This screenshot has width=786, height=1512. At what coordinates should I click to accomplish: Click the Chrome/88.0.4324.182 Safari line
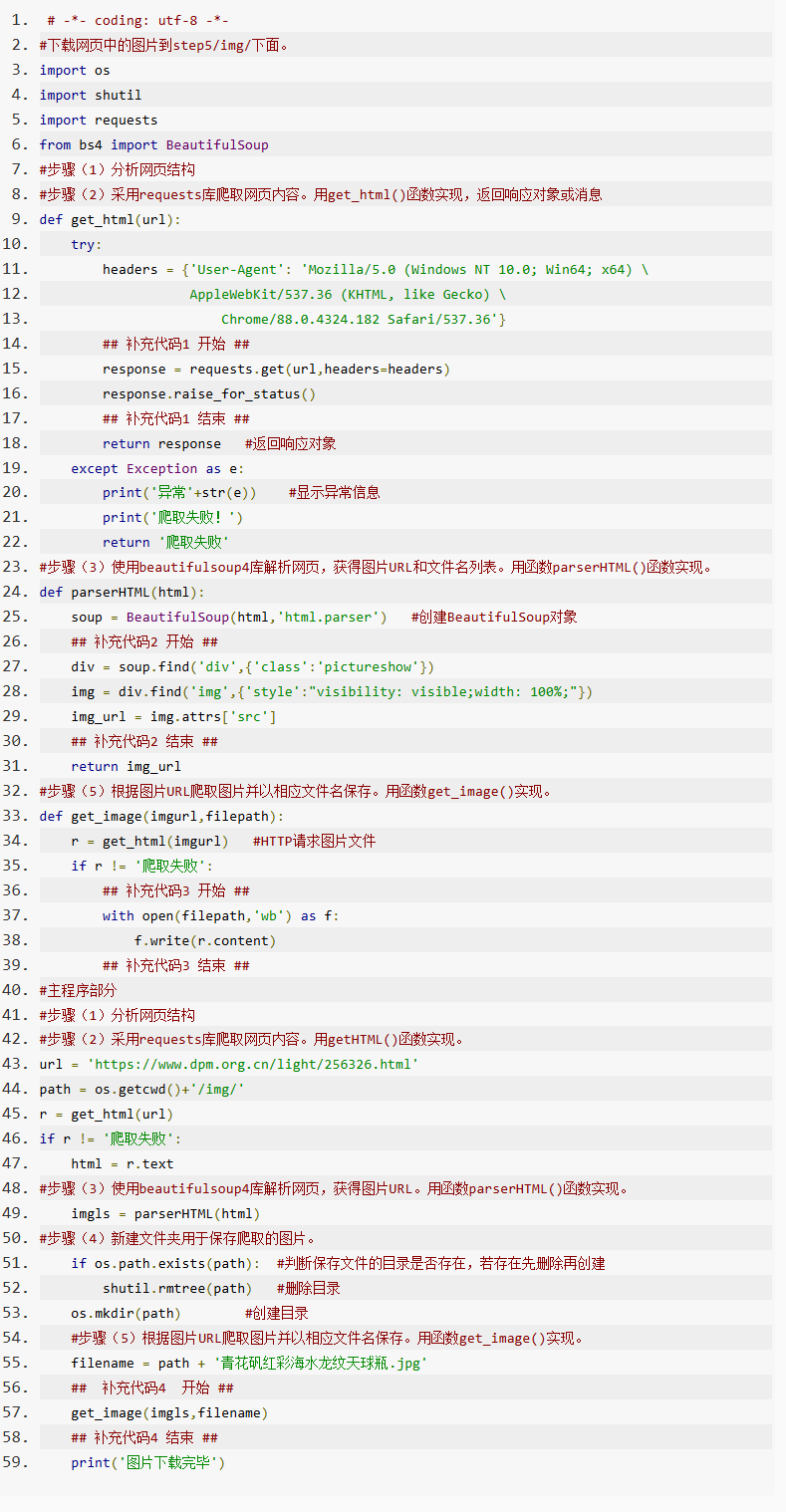pyautogui.click(x=364, y=319)
